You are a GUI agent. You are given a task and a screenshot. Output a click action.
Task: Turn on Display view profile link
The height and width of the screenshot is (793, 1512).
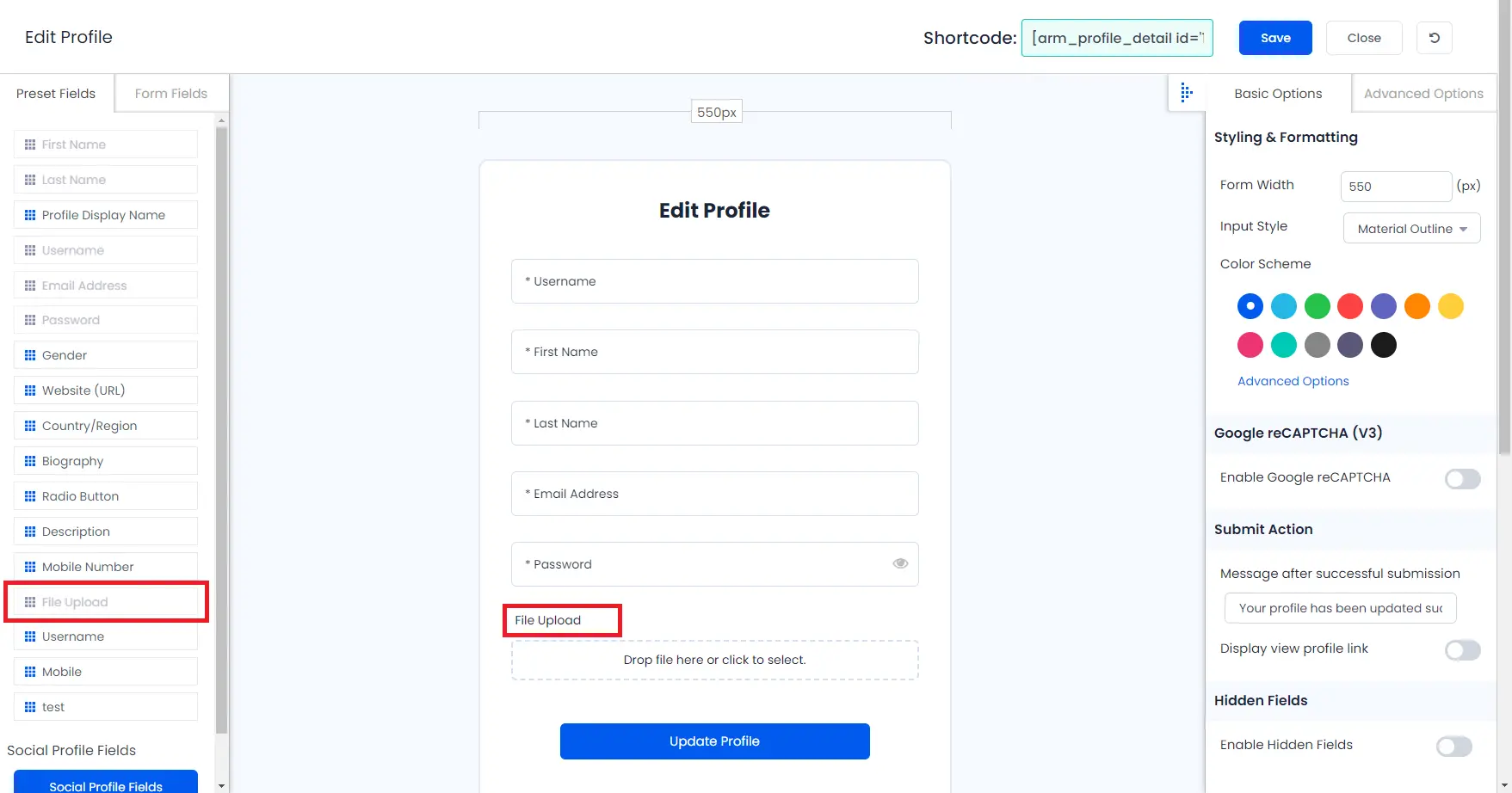[x=1462, y=649]
